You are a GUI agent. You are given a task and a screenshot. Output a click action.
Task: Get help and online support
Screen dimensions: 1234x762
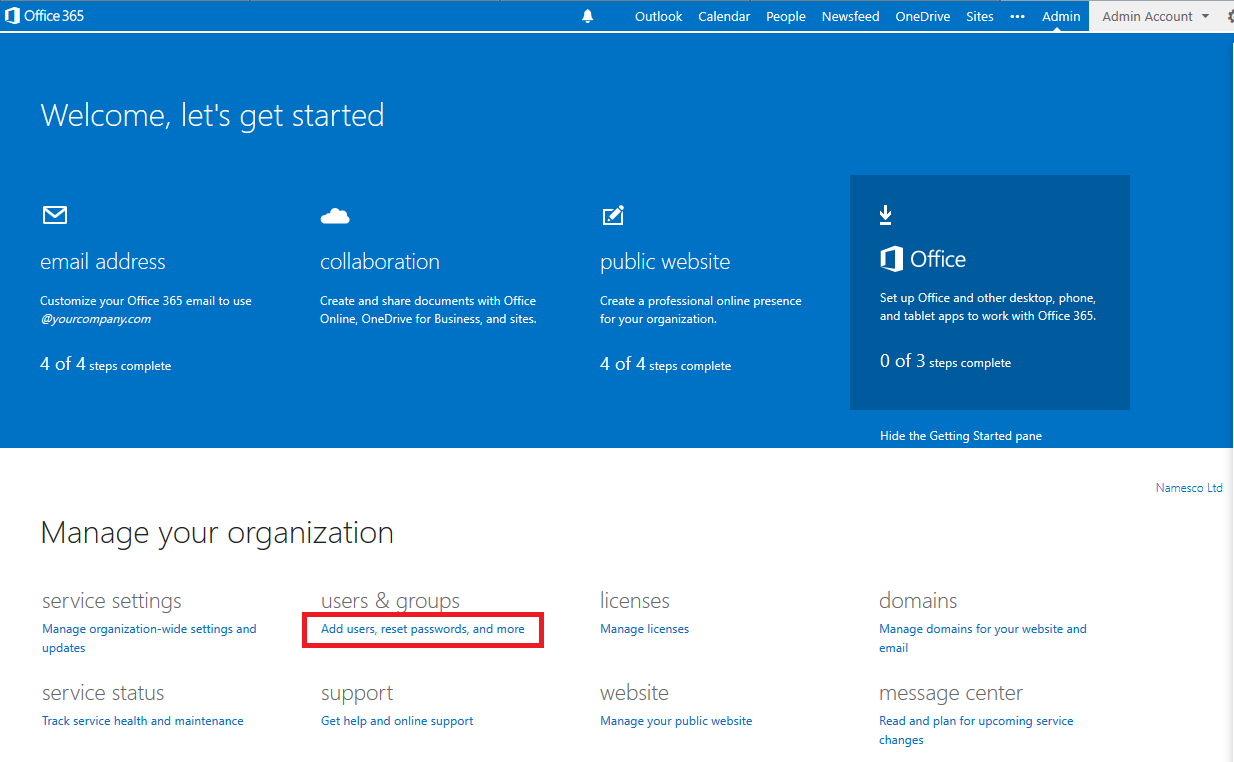pos(397,721)
